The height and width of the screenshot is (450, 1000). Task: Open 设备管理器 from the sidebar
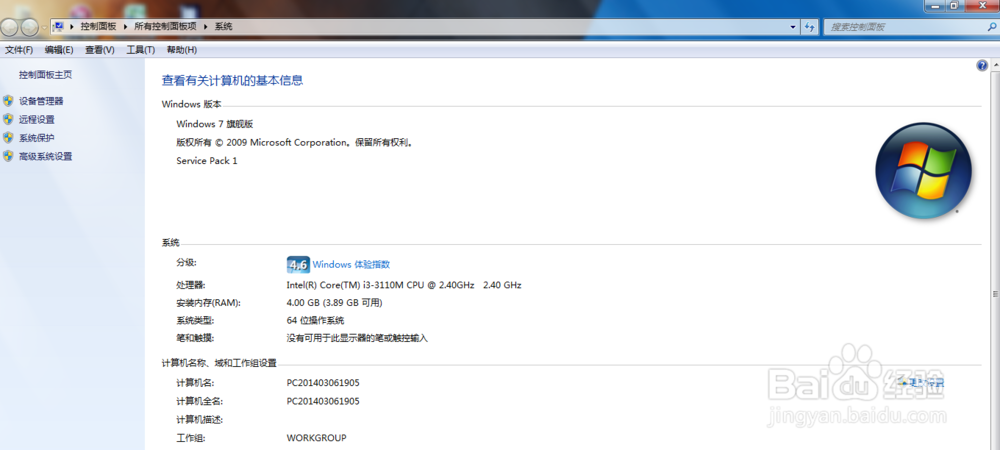coord(41,101)
